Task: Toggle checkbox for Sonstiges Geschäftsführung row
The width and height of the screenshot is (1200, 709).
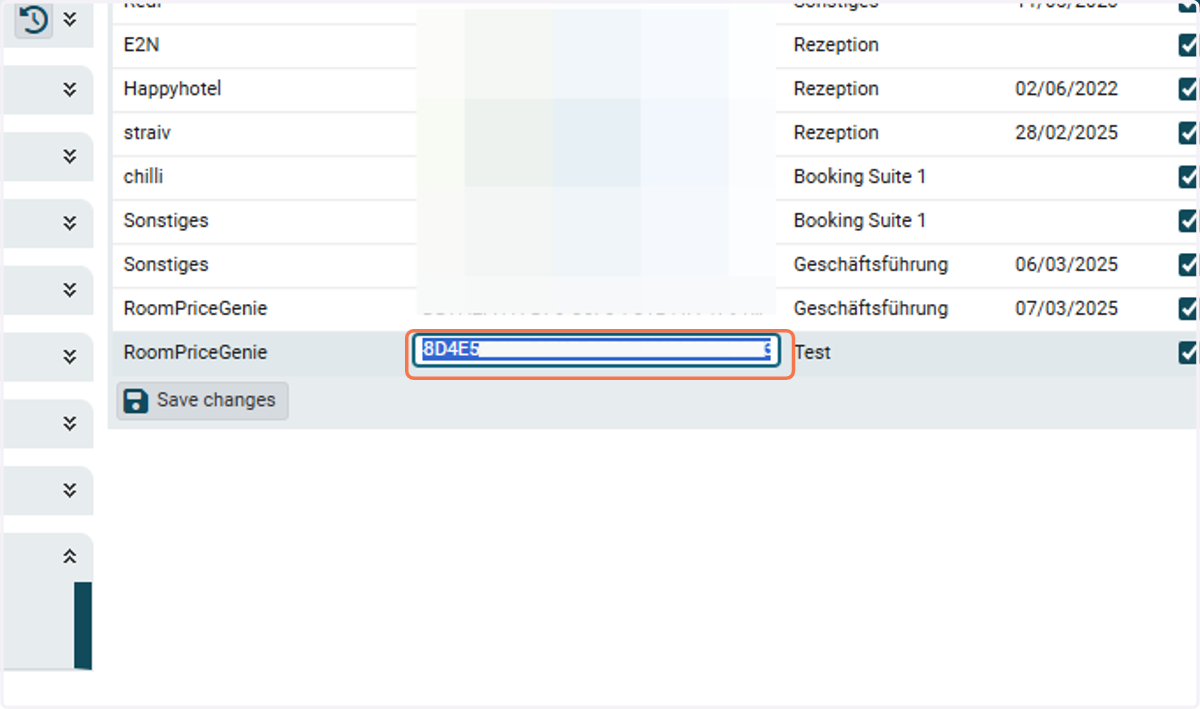Action: point(1189,265)
